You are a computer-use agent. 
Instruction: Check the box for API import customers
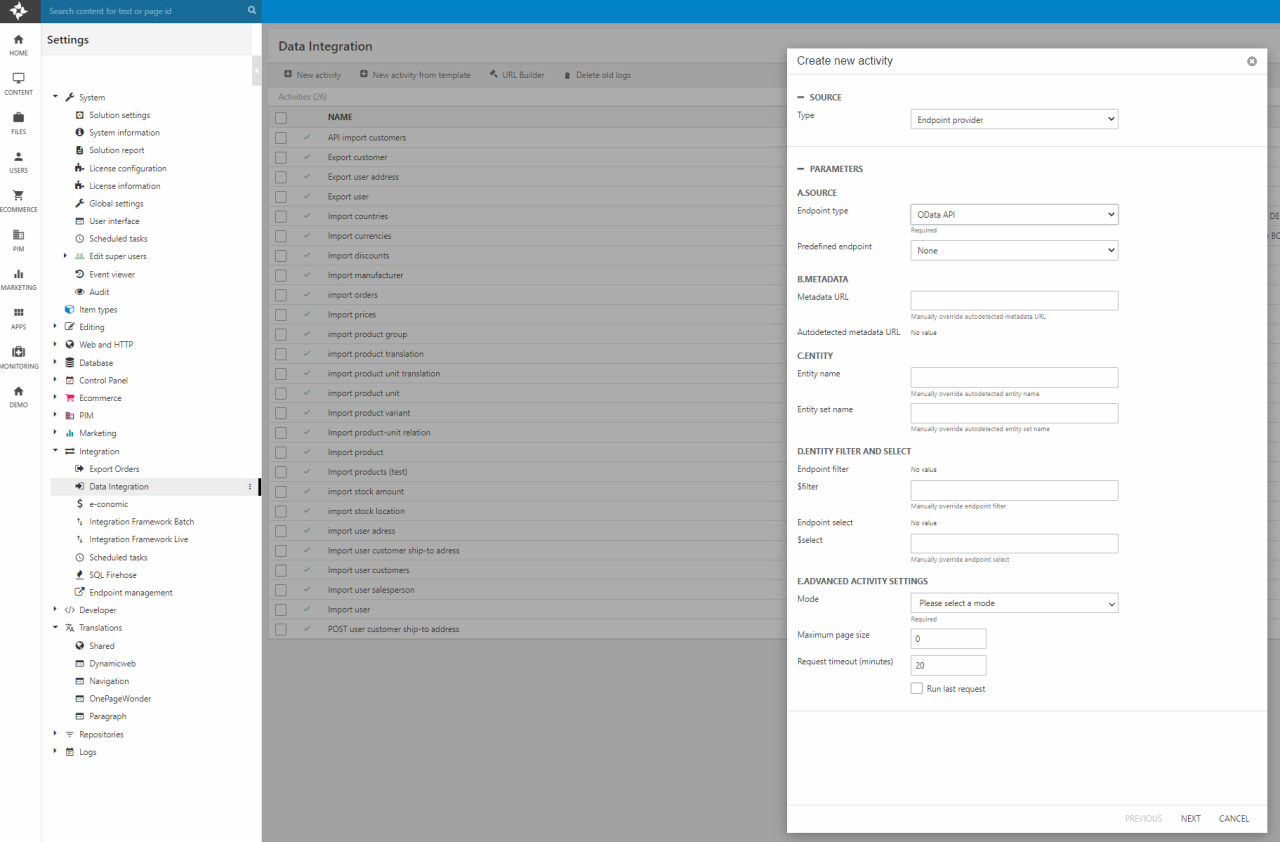pyautogui.click(x=281, y=138)
